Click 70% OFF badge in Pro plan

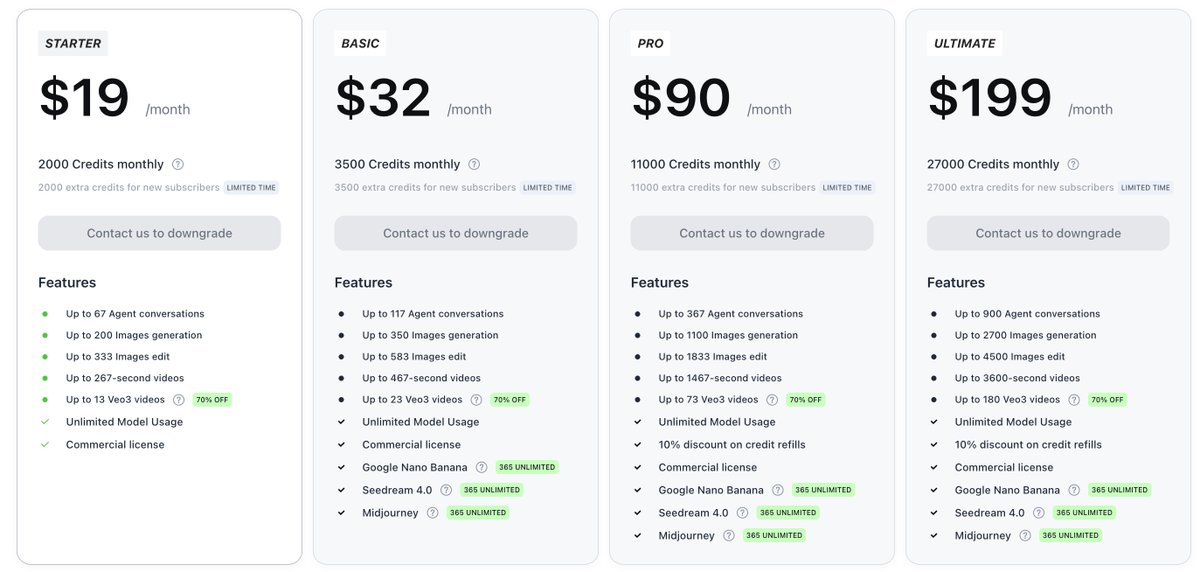tap(805, 400)
